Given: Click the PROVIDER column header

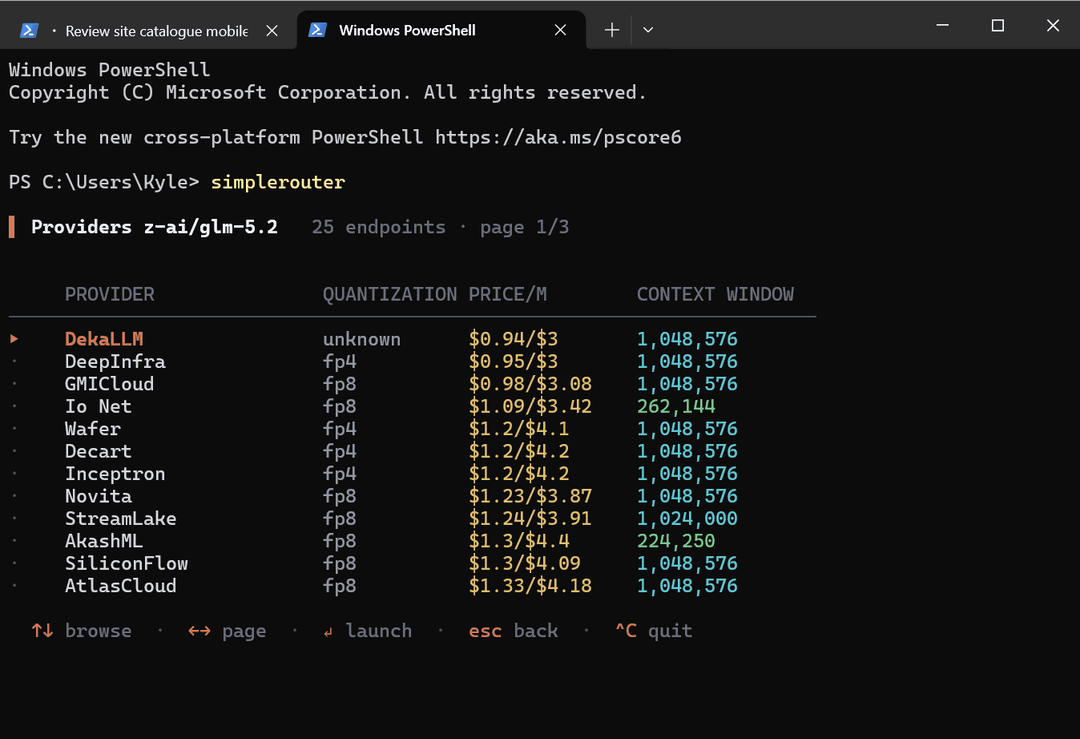Looking at the screenshot, I should [110, 294].
